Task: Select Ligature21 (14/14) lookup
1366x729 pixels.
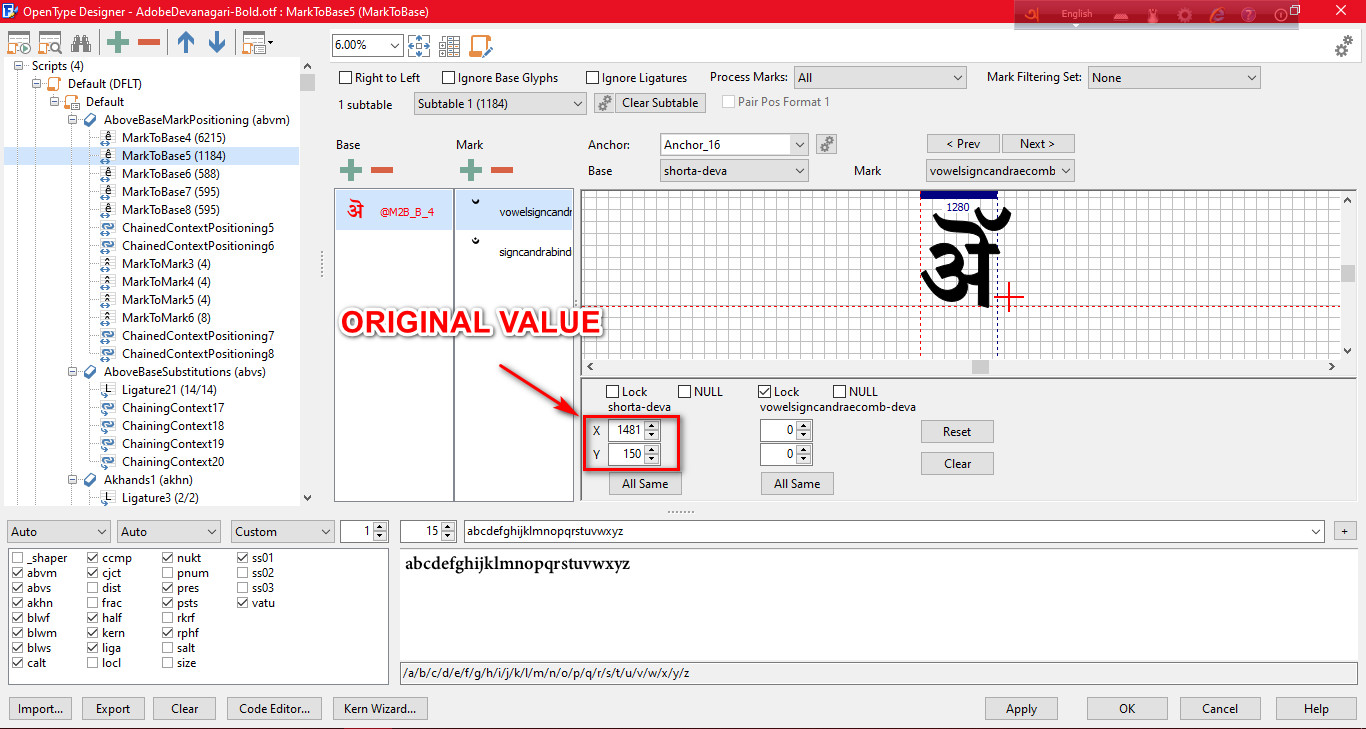Action: click(x=169, y=390)
